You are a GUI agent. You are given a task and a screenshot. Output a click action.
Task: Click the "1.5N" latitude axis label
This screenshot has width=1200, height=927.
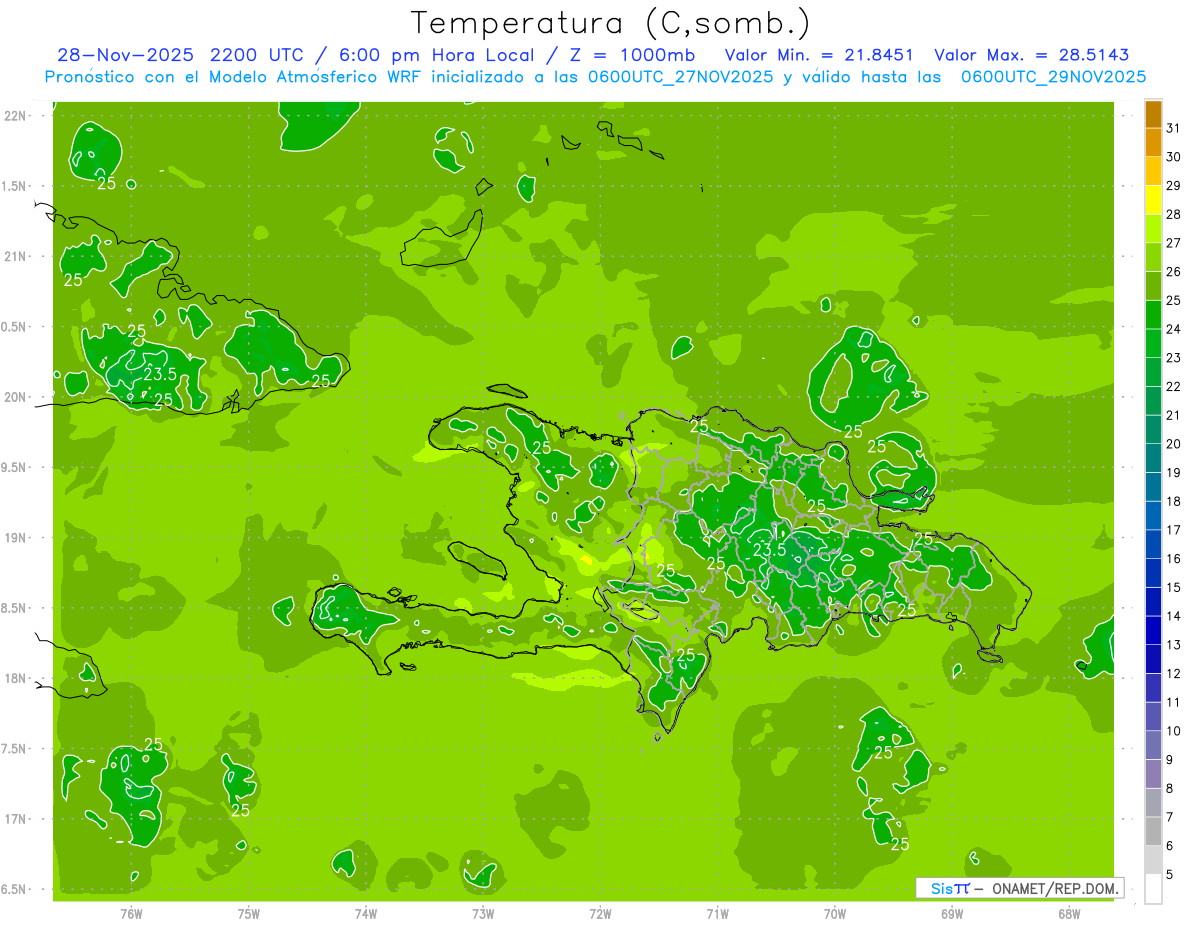(x=13, y=186)
